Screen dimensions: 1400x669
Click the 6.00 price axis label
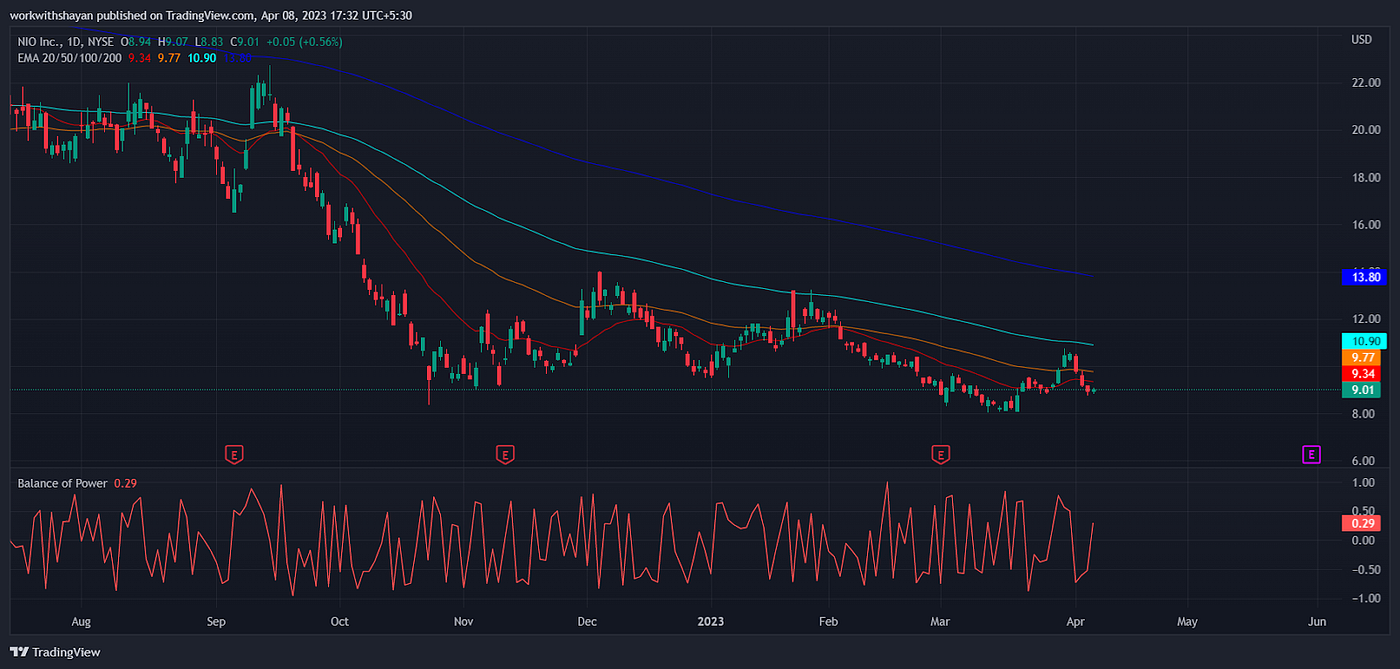coord(1361,462)
